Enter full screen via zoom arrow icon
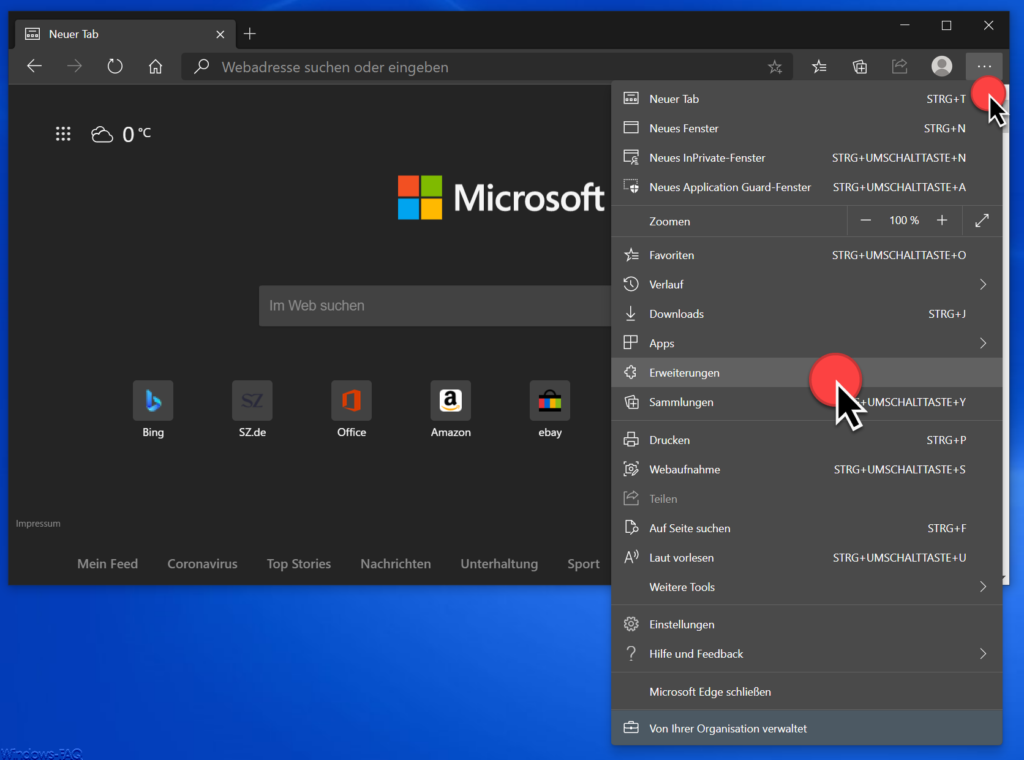This screenshot has width=1024, height=760. 982,221
